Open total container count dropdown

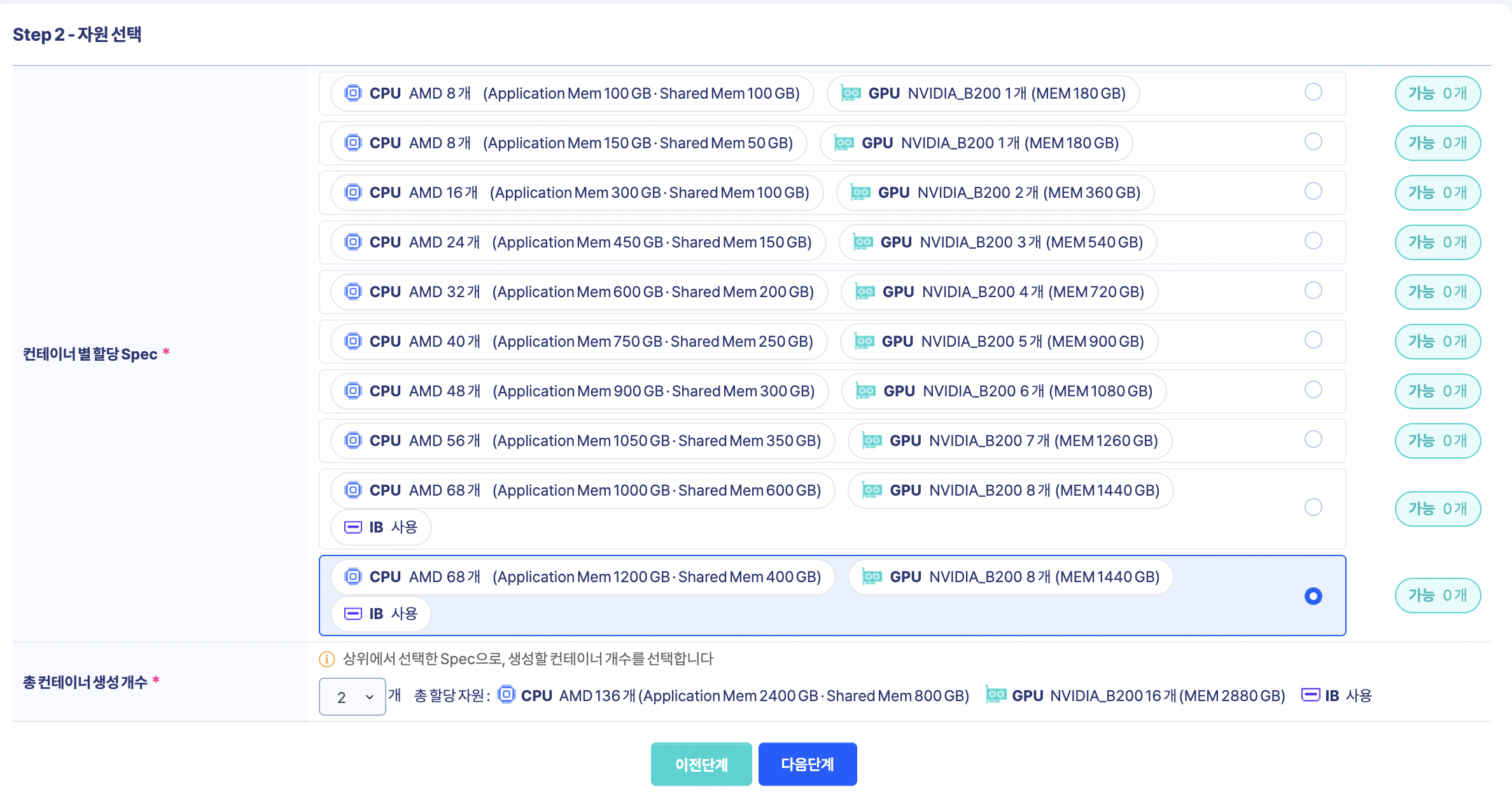click(352, 697)
